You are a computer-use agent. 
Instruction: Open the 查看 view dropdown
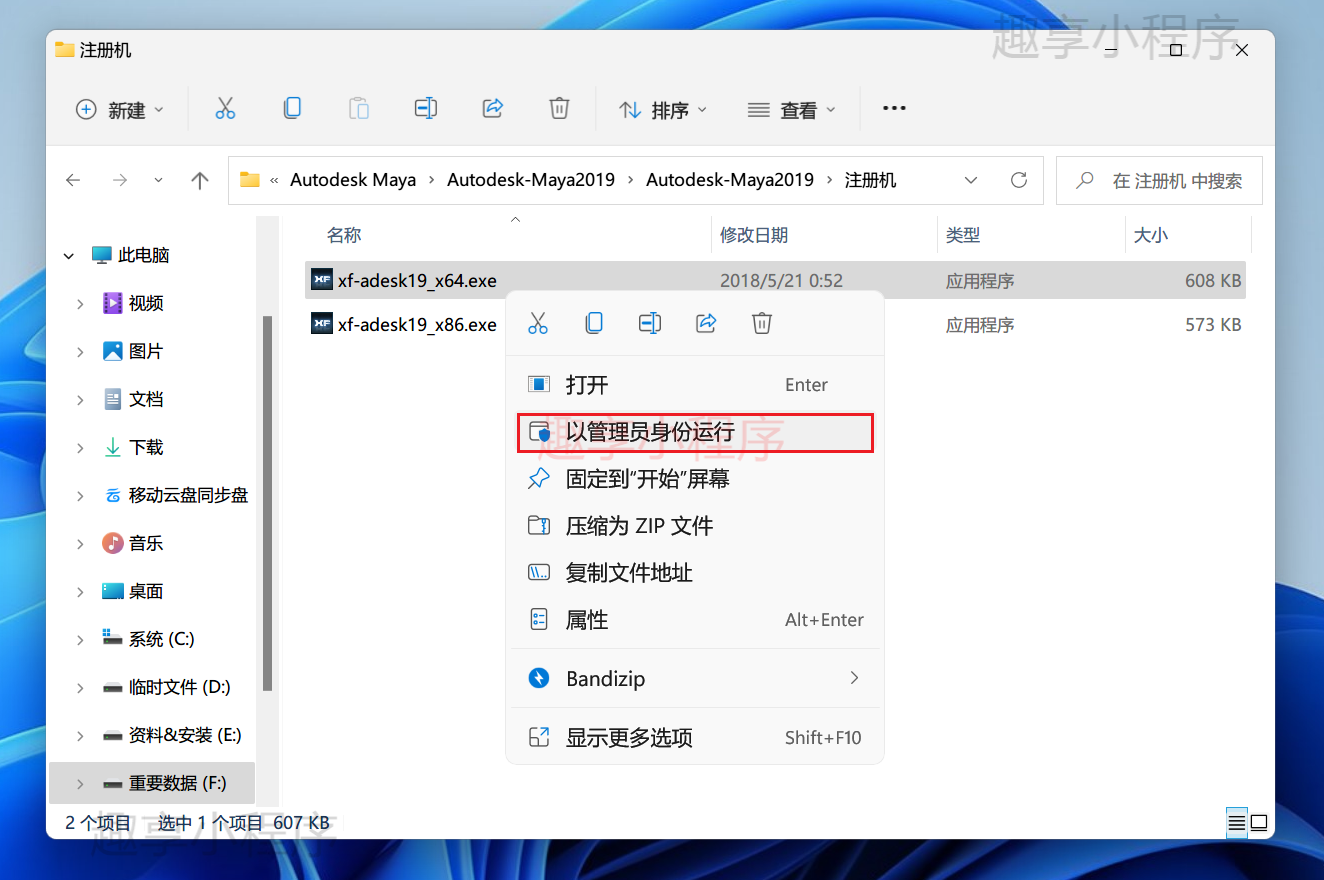click(x=792, y=110)
